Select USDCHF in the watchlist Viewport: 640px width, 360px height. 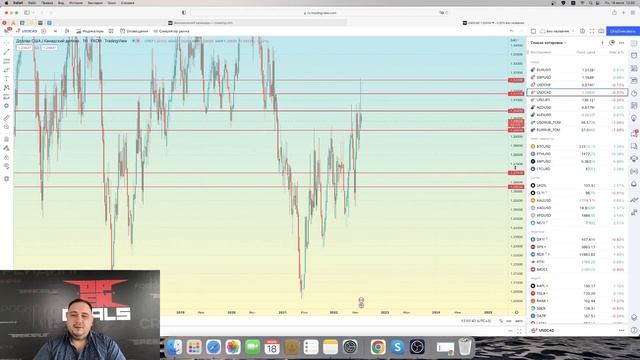point(577,84)
